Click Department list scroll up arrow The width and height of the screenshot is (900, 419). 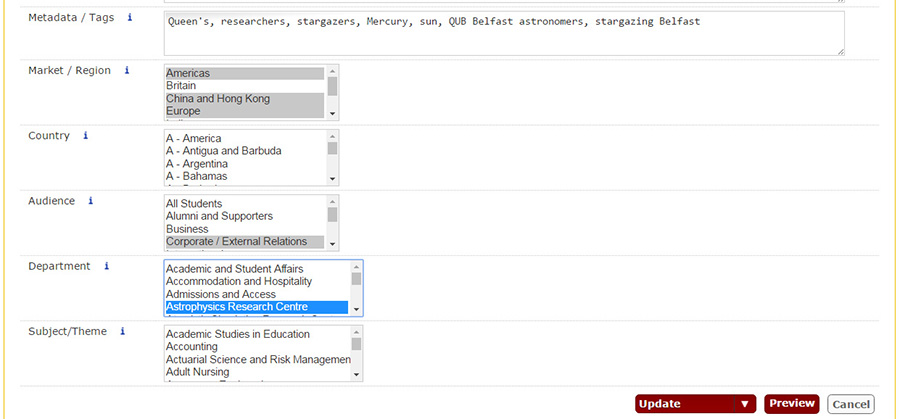point(356,267)
